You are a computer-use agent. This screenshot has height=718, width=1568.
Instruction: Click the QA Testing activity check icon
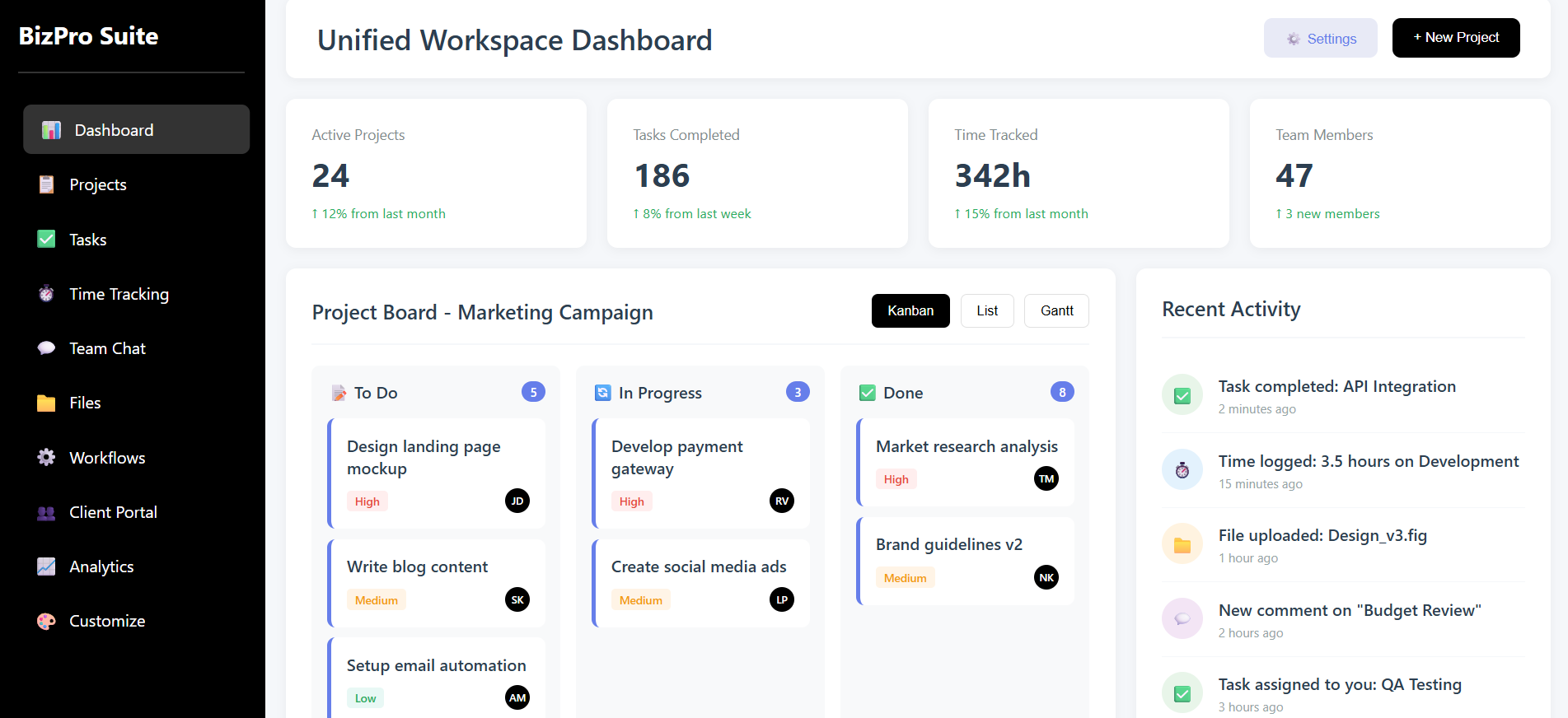(x=1182, y=693)
